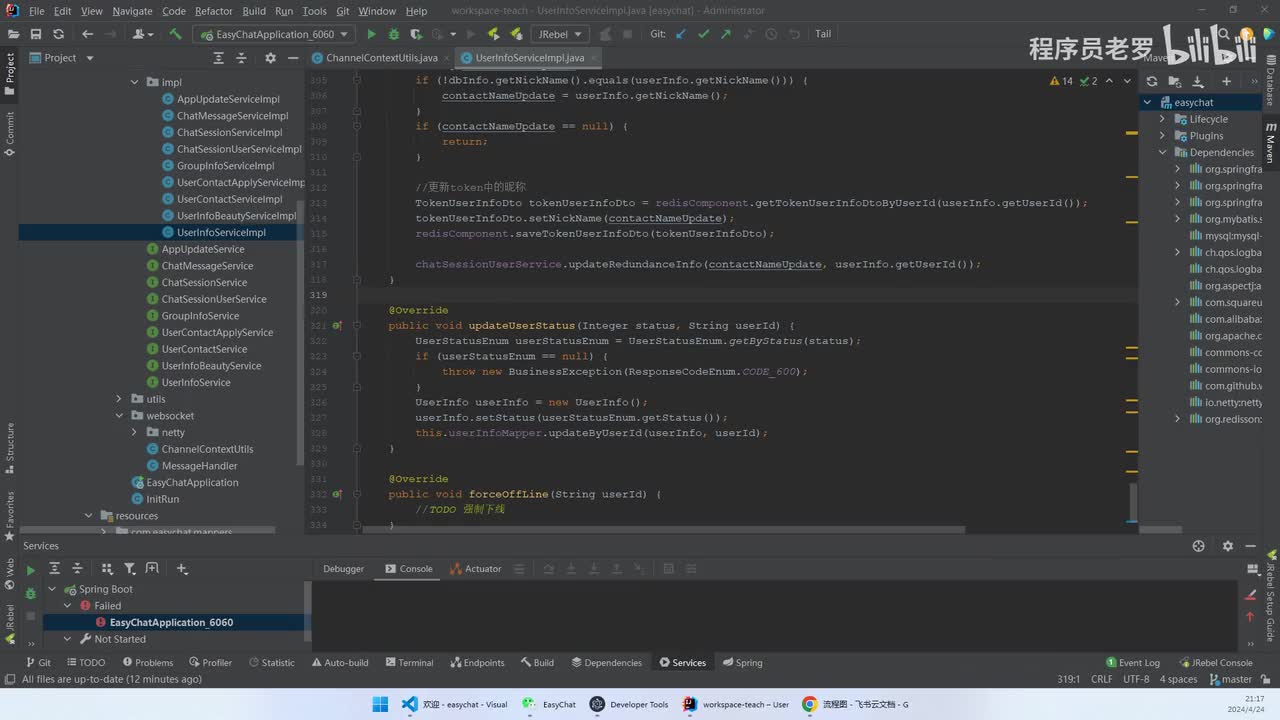Open Developer Tools from the Windows taskbar
The width and height of the screenshot is (1280, 720).
[x=629, y=704]
